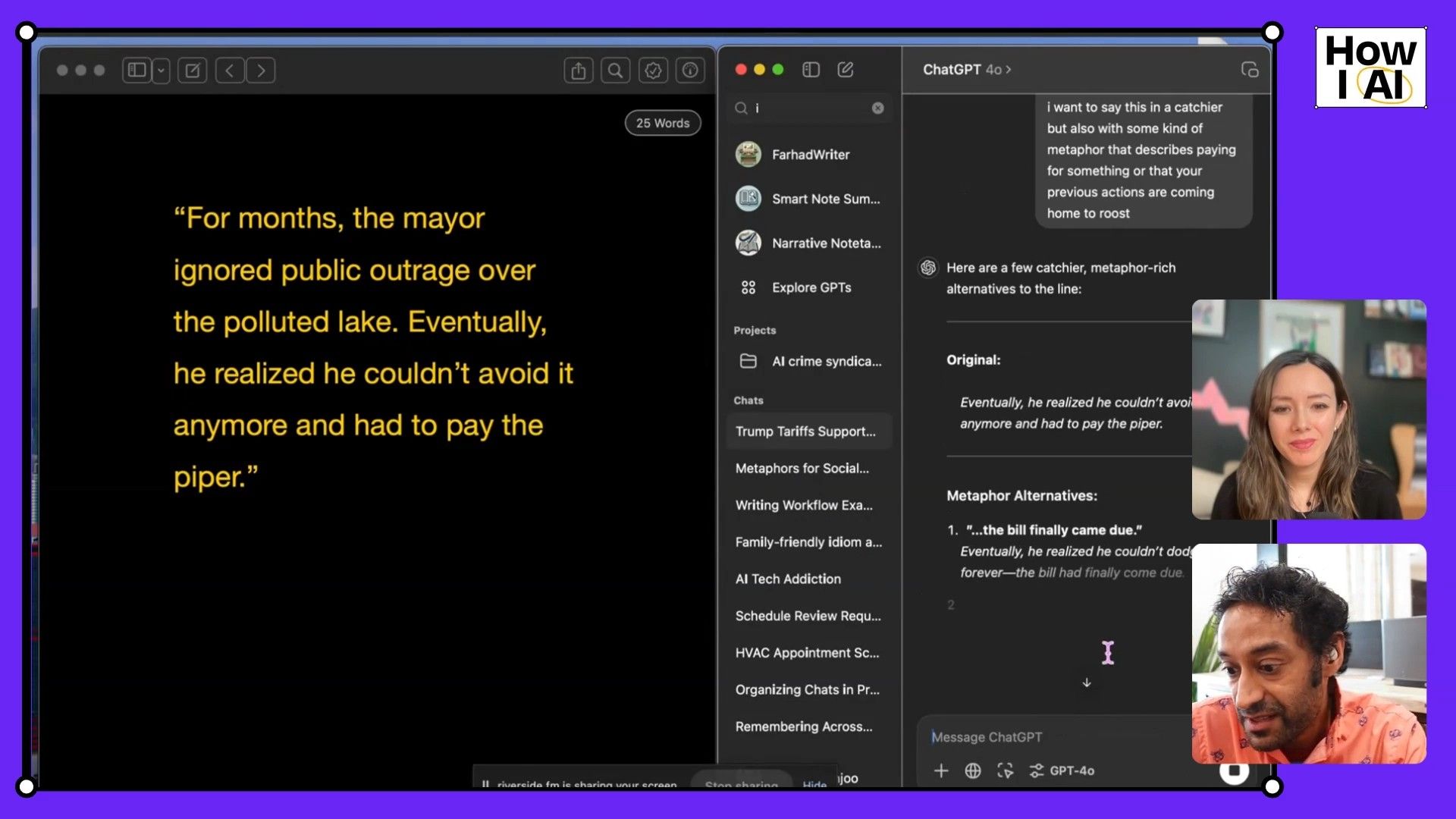Click the checkmark badge icon in writing app
The height and width of the screenshot is (819, 1456).
653,71
